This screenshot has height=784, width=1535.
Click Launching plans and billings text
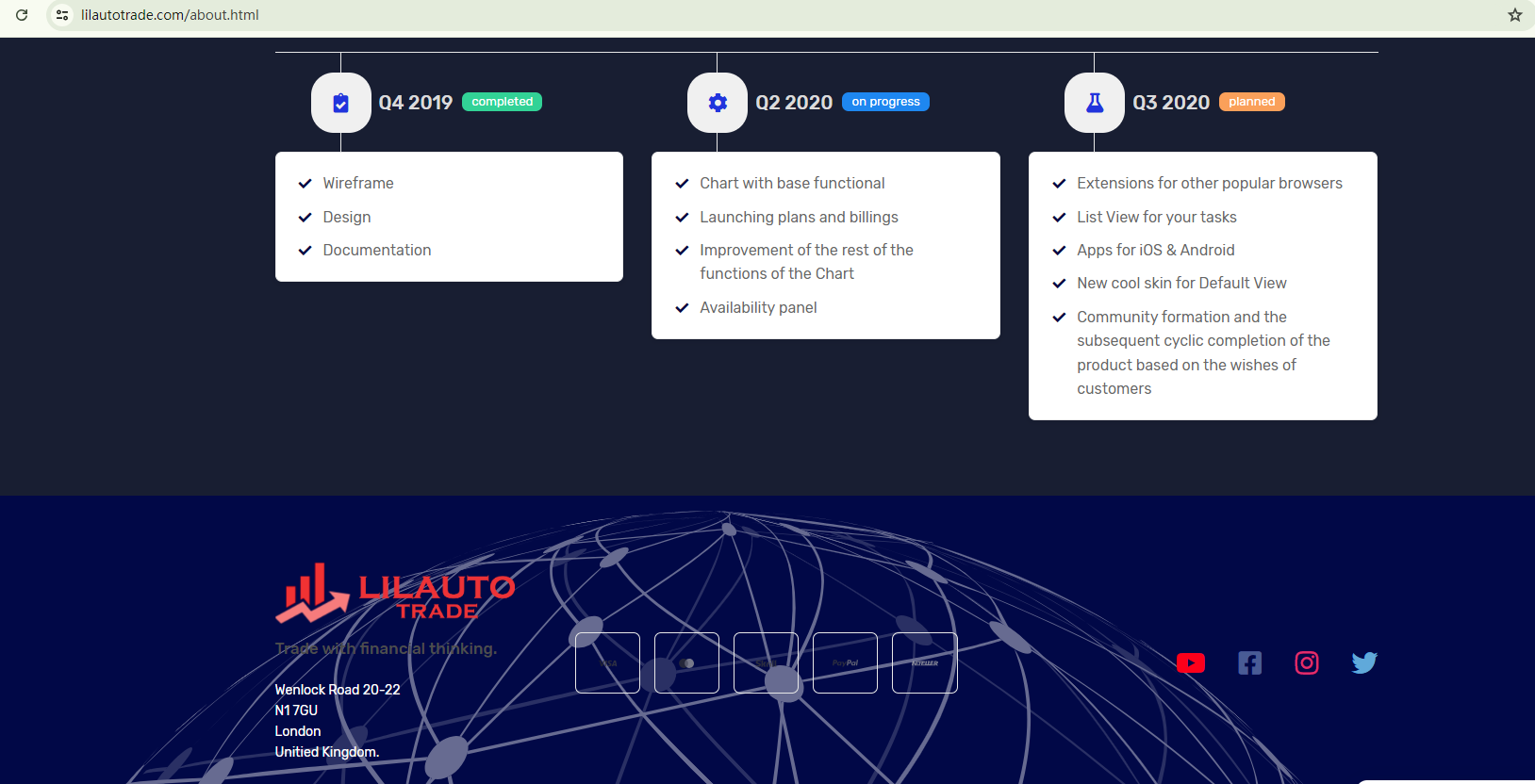[x=799, y=217]
